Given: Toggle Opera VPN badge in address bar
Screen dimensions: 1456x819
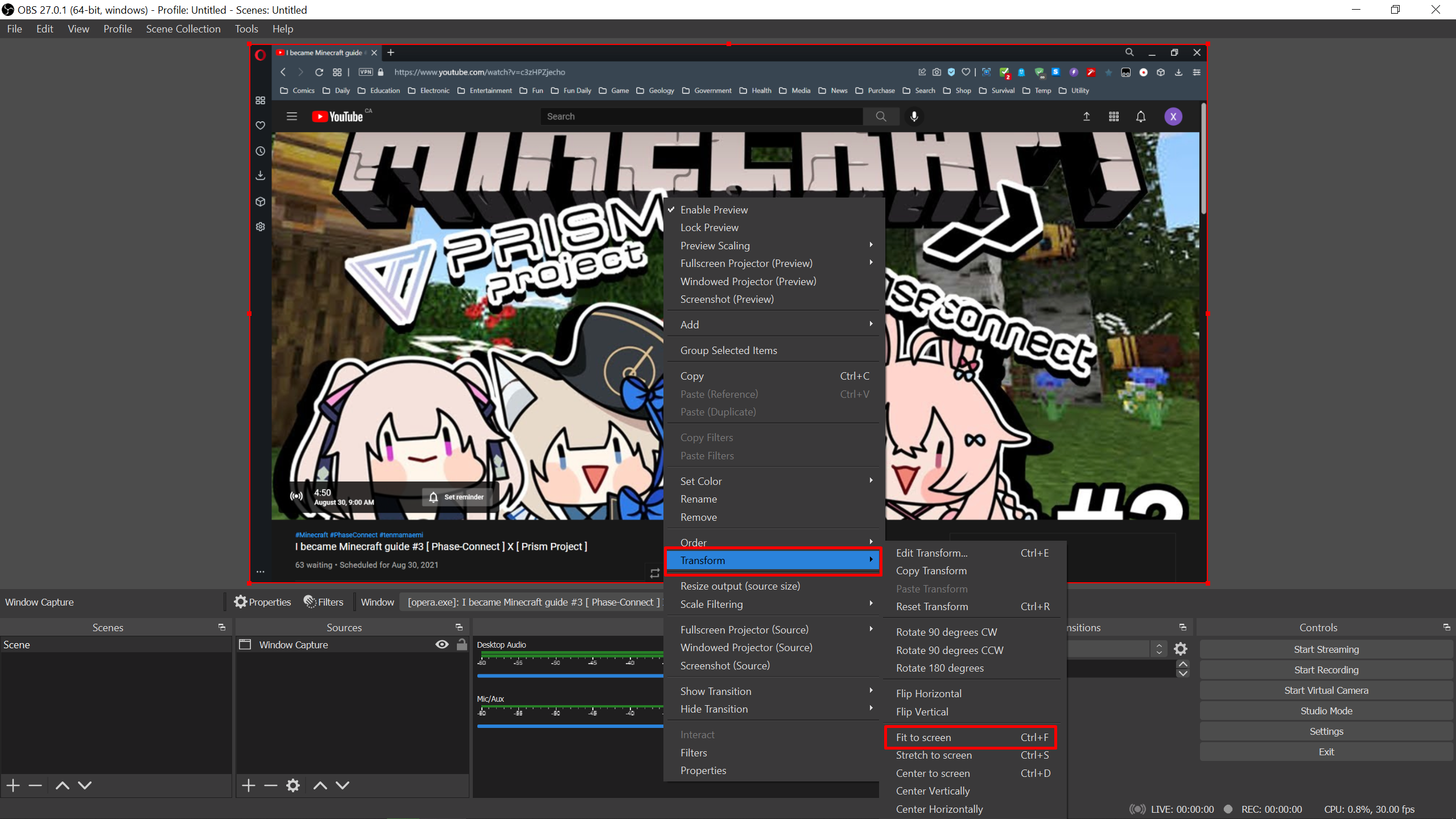Looking at the screenshot, I should point(365,72).
